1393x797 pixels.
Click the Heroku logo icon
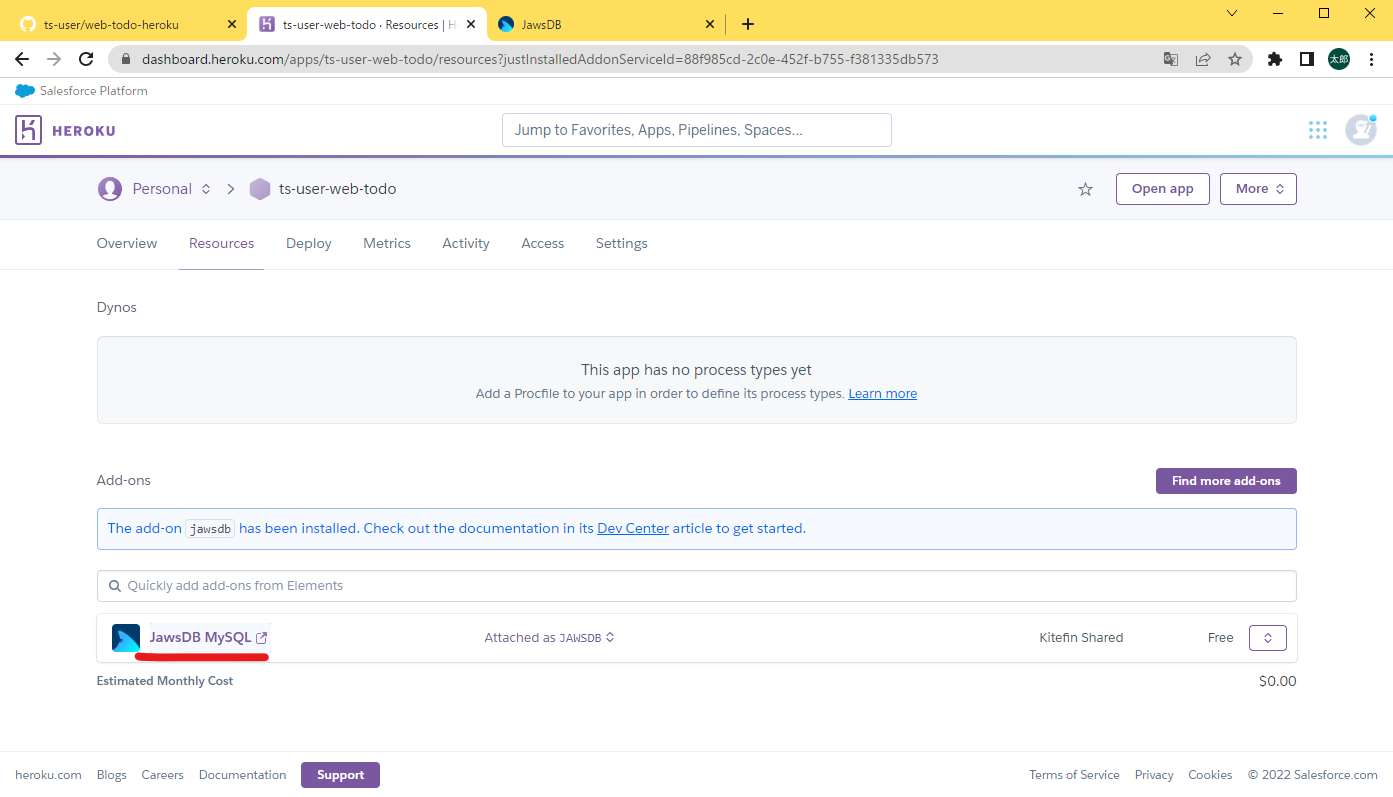(x=28, y=130)
